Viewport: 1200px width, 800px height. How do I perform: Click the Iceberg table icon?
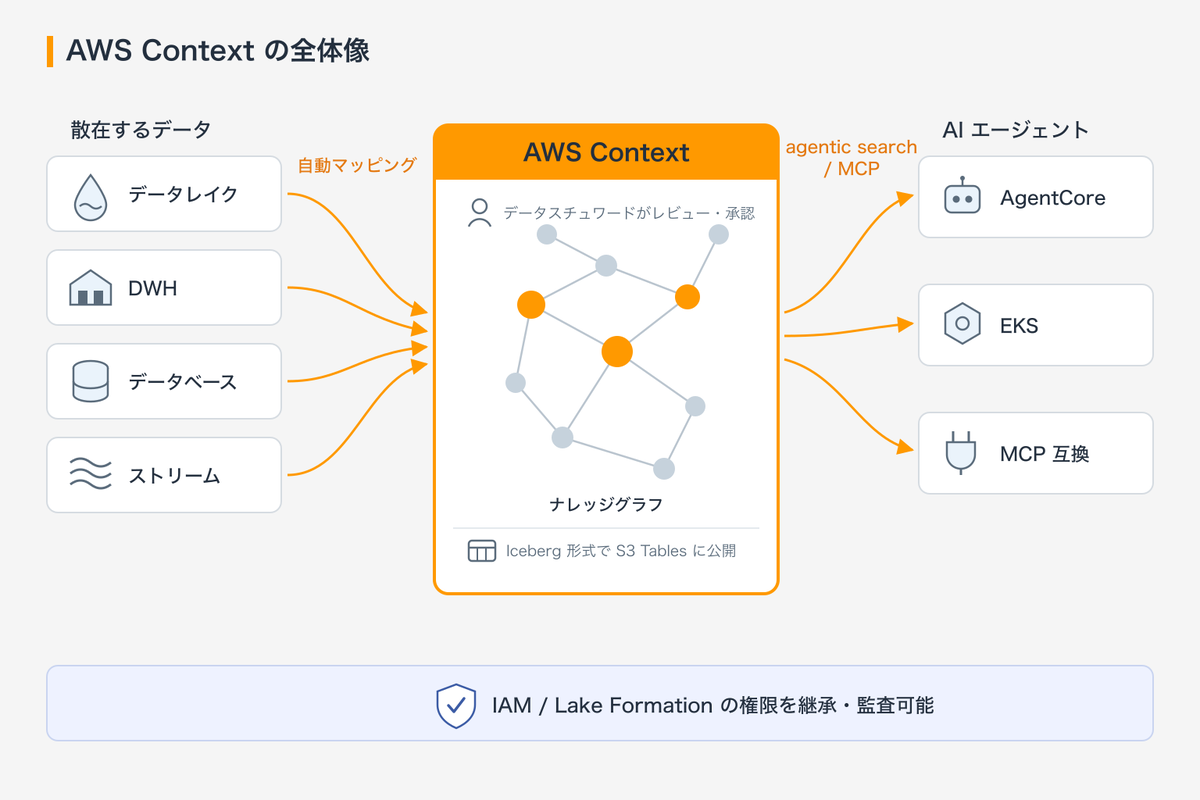[482, 551]
